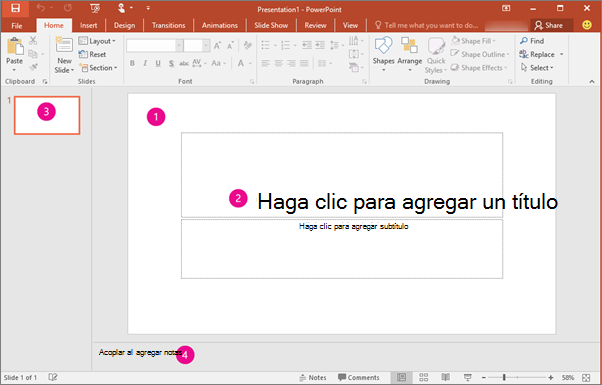This screenshot has height=385, width=602.
Task: Open Customize Quick Access Toolbar arrow
Action: point(148,8)
